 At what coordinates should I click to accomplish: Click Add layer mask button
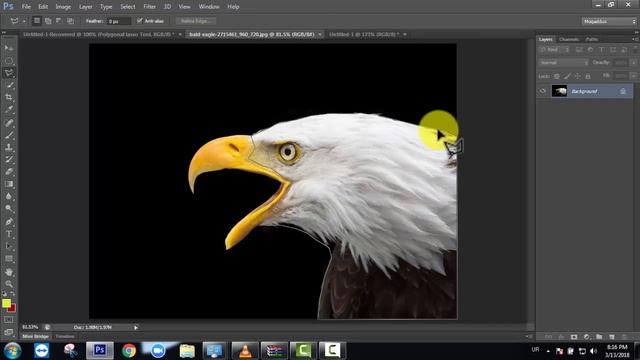click(574, 337)
